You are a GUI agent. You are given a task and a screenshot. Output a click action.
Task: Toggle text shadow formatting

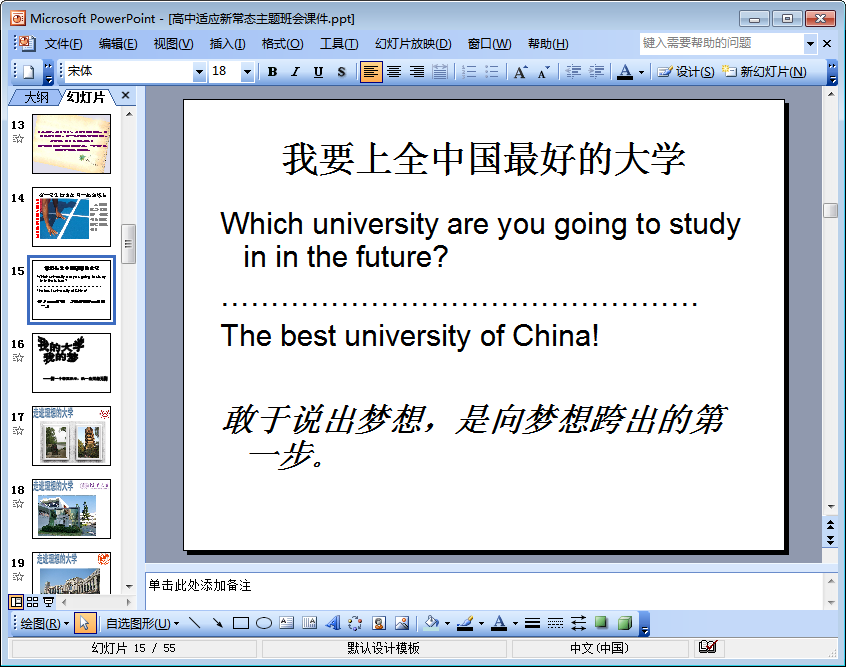point(341,72)
